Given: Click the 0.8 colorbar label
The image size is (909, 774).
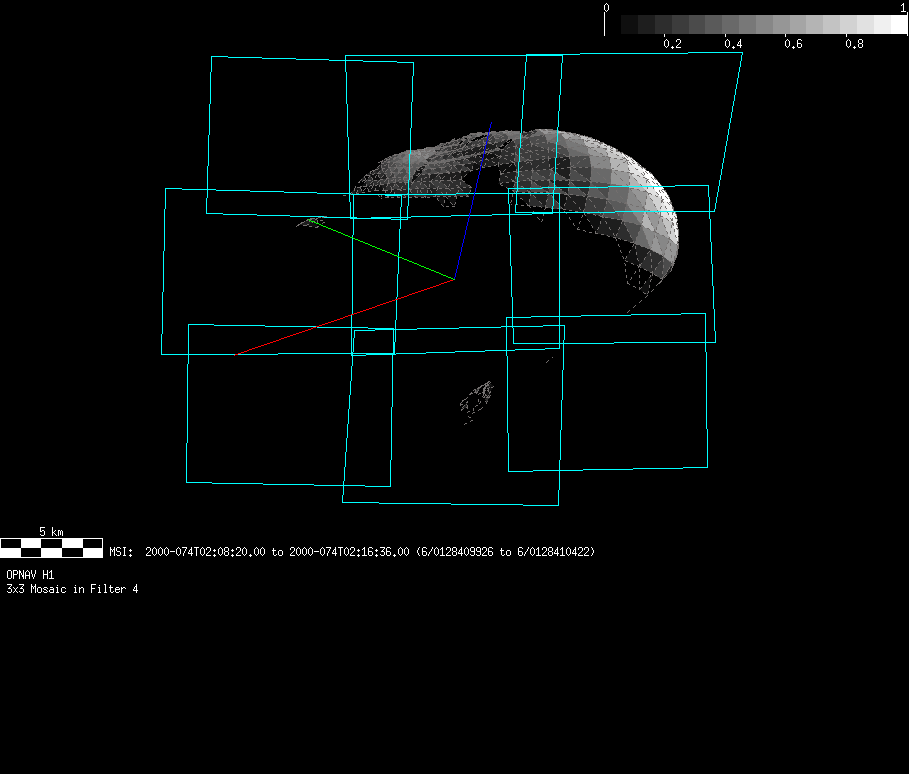Looking at the screenshot, I should click(854, 44).
